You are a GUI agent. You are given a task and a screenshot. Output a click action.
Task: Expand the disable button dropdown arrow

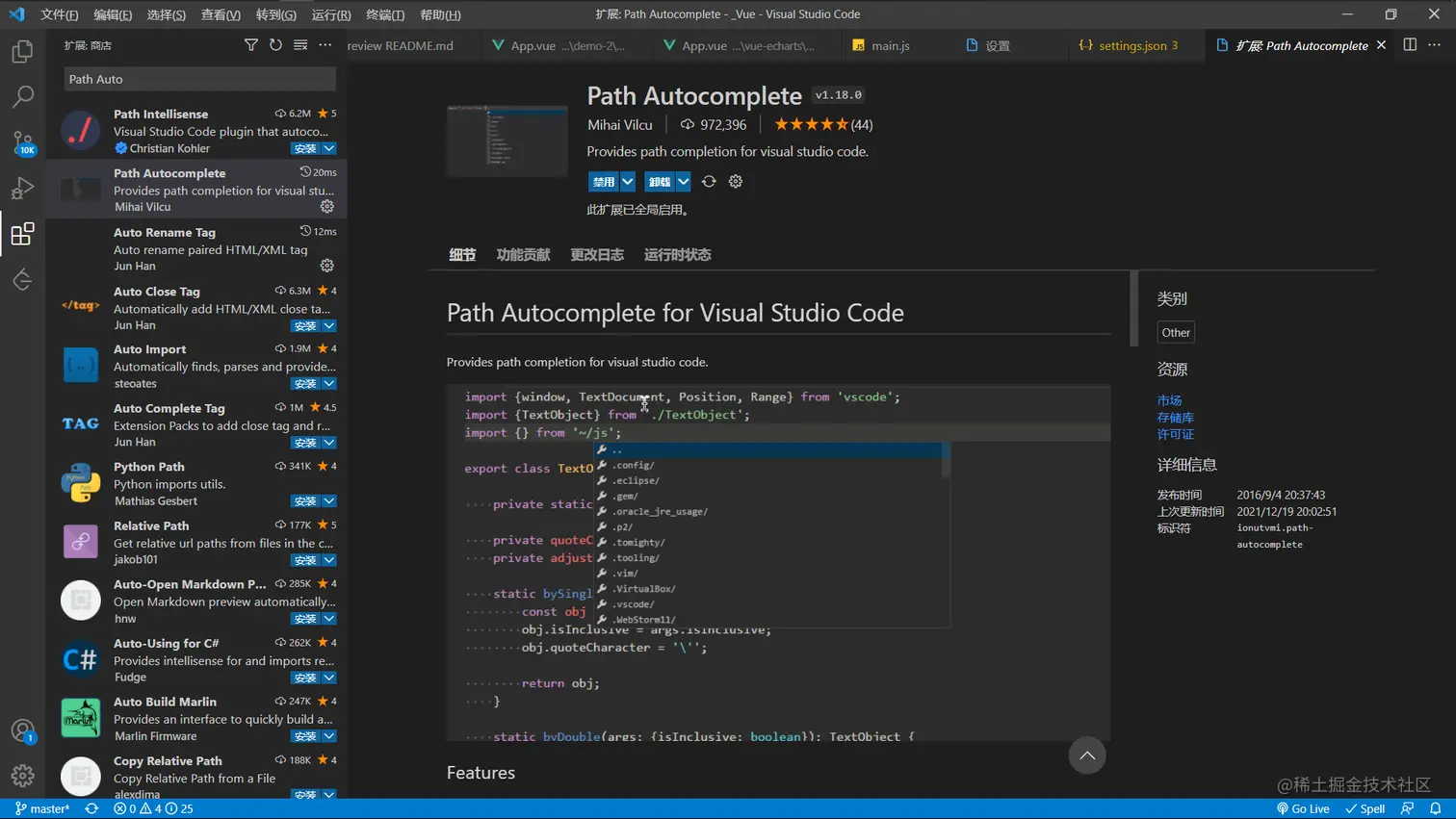[628, 182]
